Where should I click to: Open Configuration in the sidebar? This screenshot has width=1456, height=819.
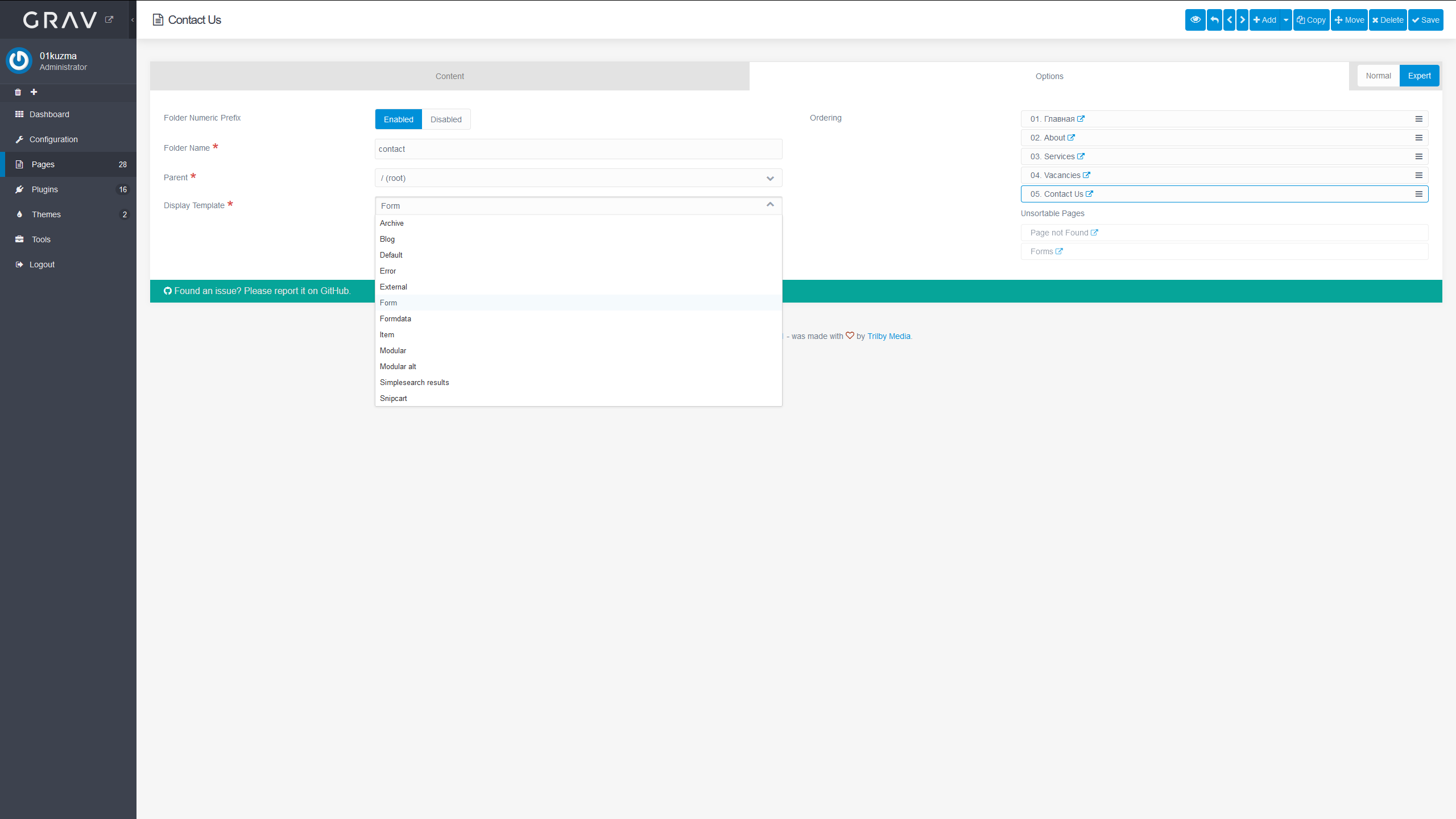click(x=68, y=139)
